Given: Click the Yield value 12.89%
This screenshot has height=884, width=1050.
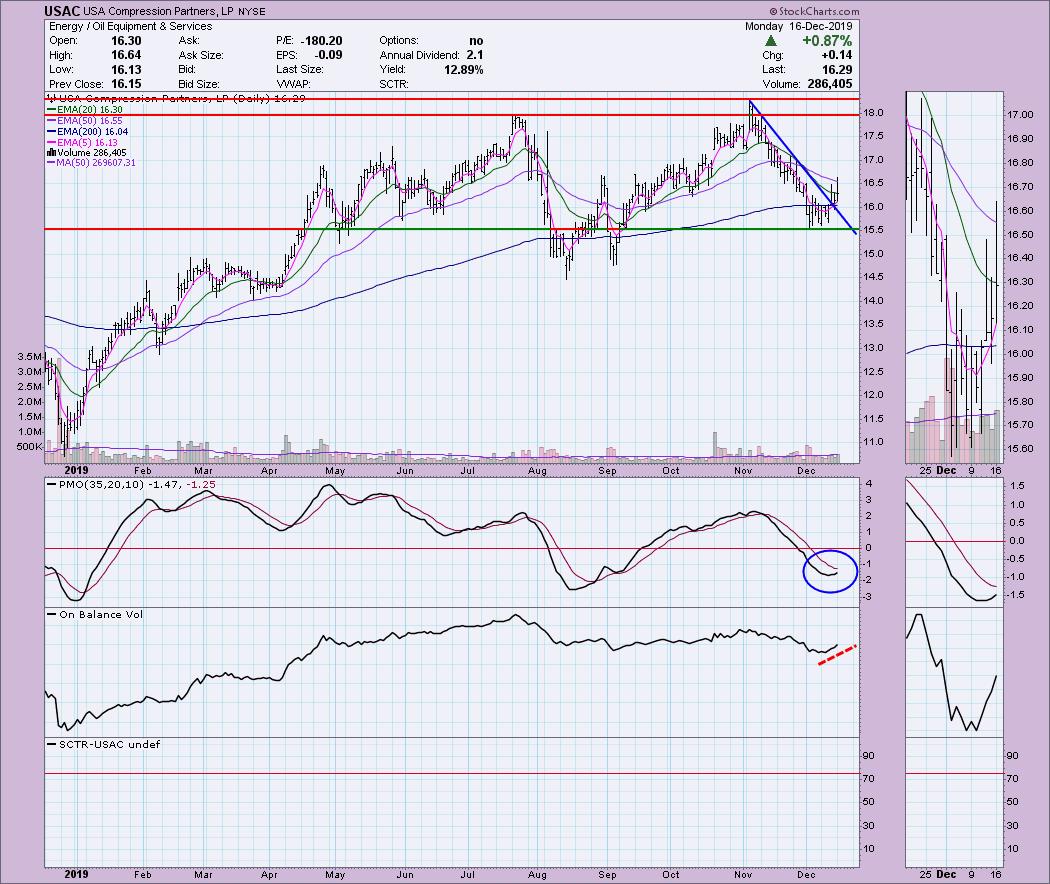Looking at the screenshot, I should 463,70.
